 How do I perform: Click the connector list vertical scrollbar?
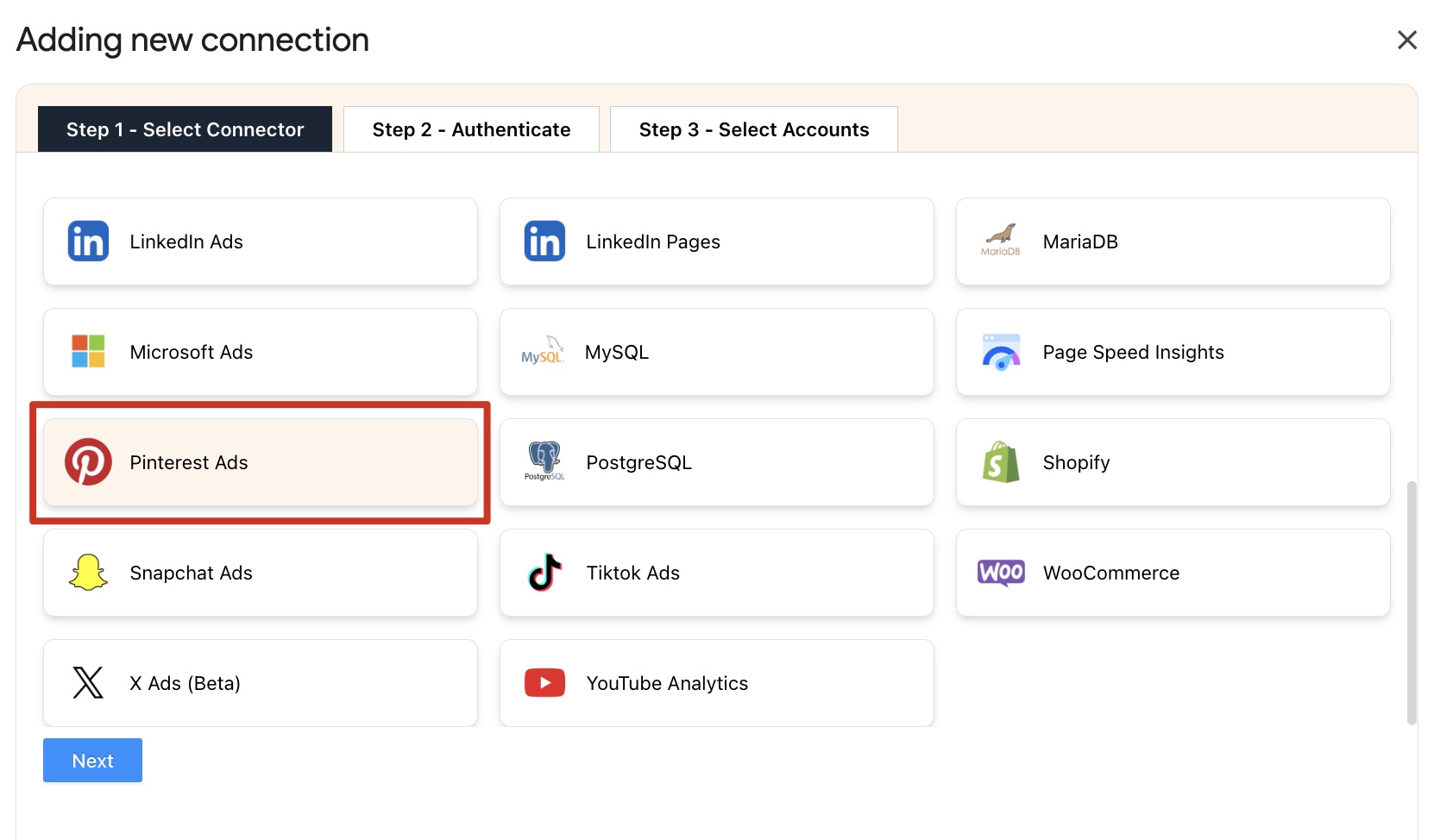pyautogui.click(x=1412, y=602)
